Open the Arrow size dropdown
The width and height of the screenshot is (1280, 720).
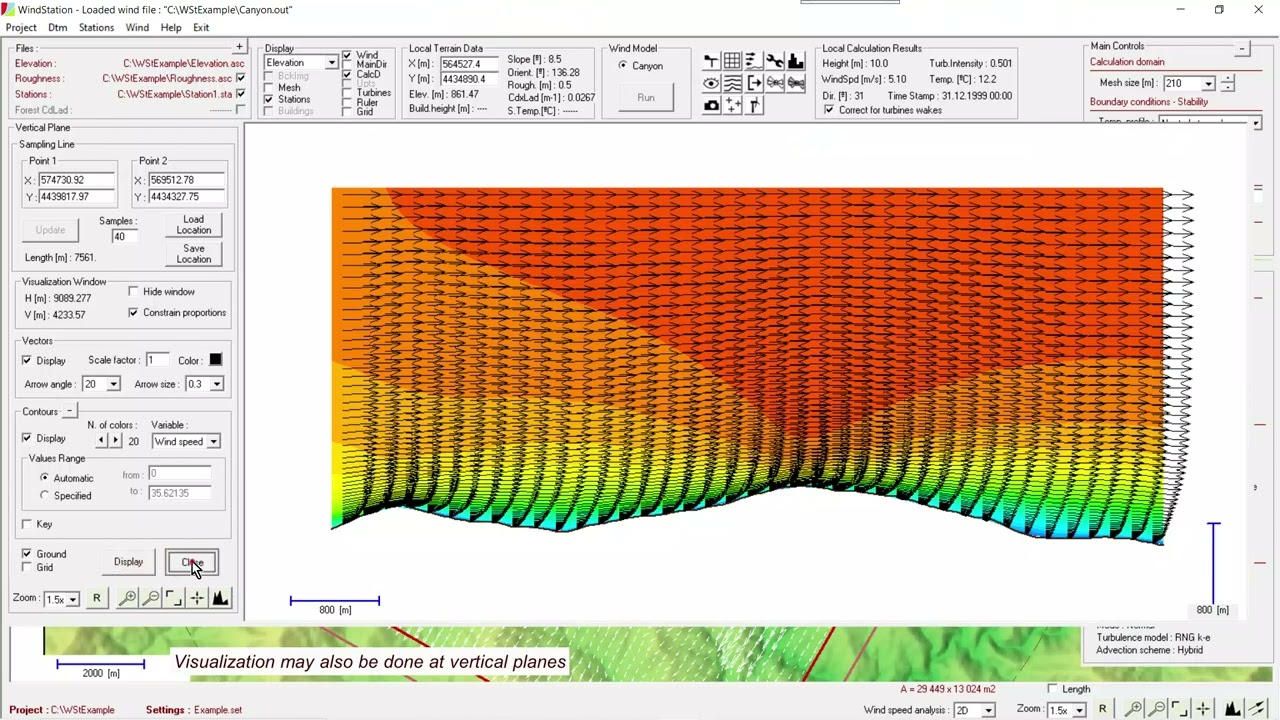click(216, 384)
